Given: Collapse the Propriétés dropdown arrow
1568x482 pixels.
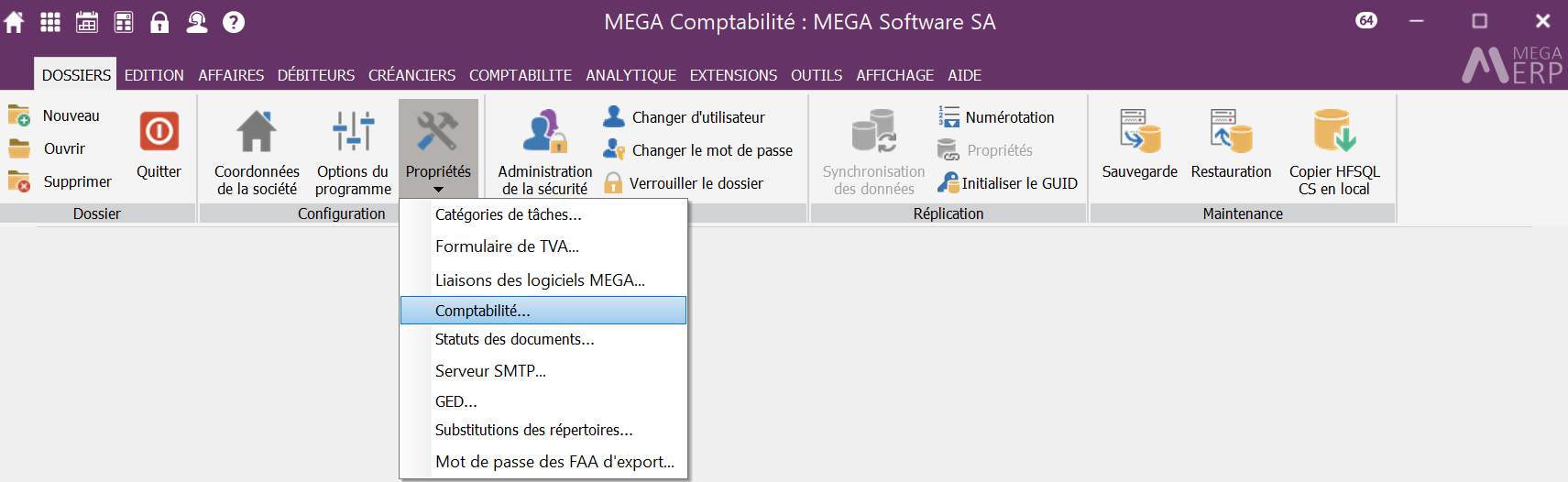Looking at the screenshot, I should pyautogui.click(x=438, y=190).
